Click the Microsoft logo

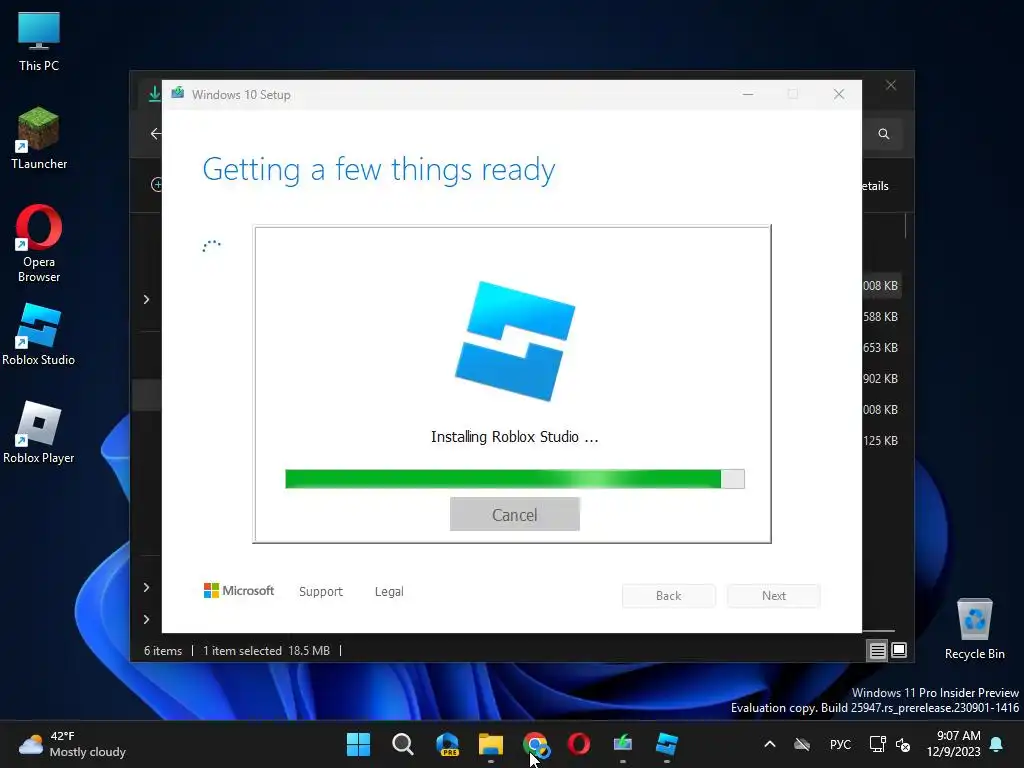point(239,590)
